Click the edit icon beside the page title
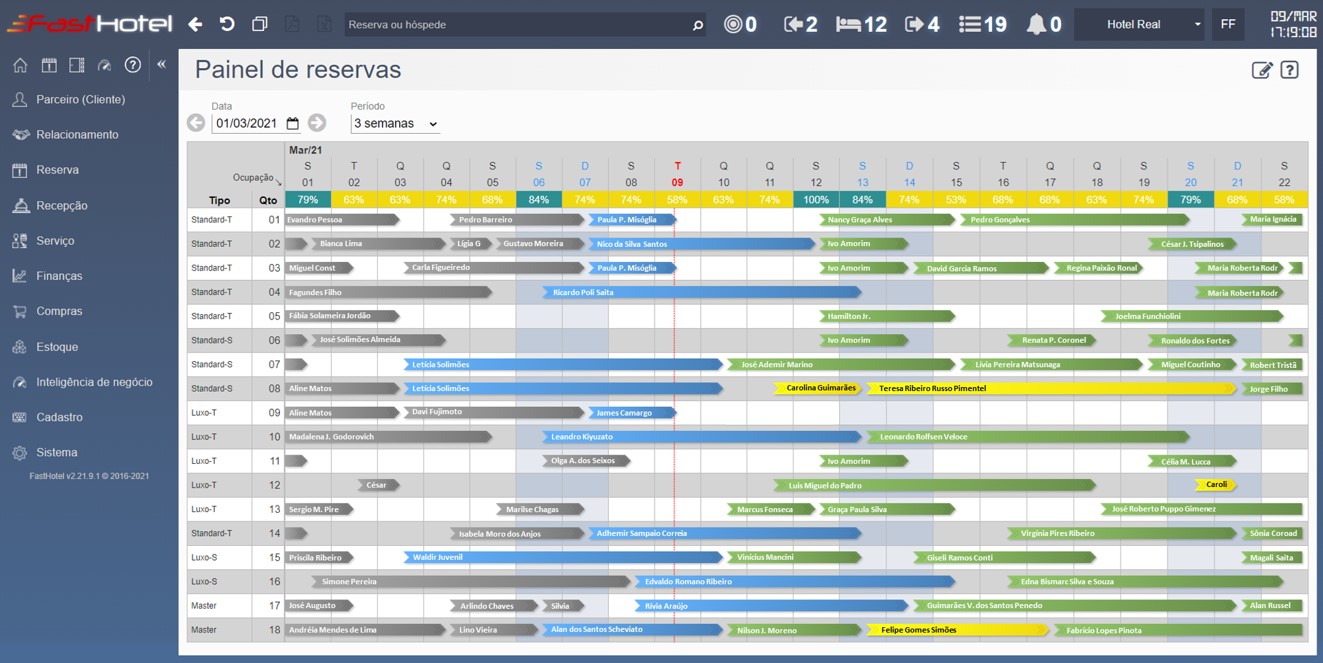The image size is (1323, 663). click(x=1262, y=70)
